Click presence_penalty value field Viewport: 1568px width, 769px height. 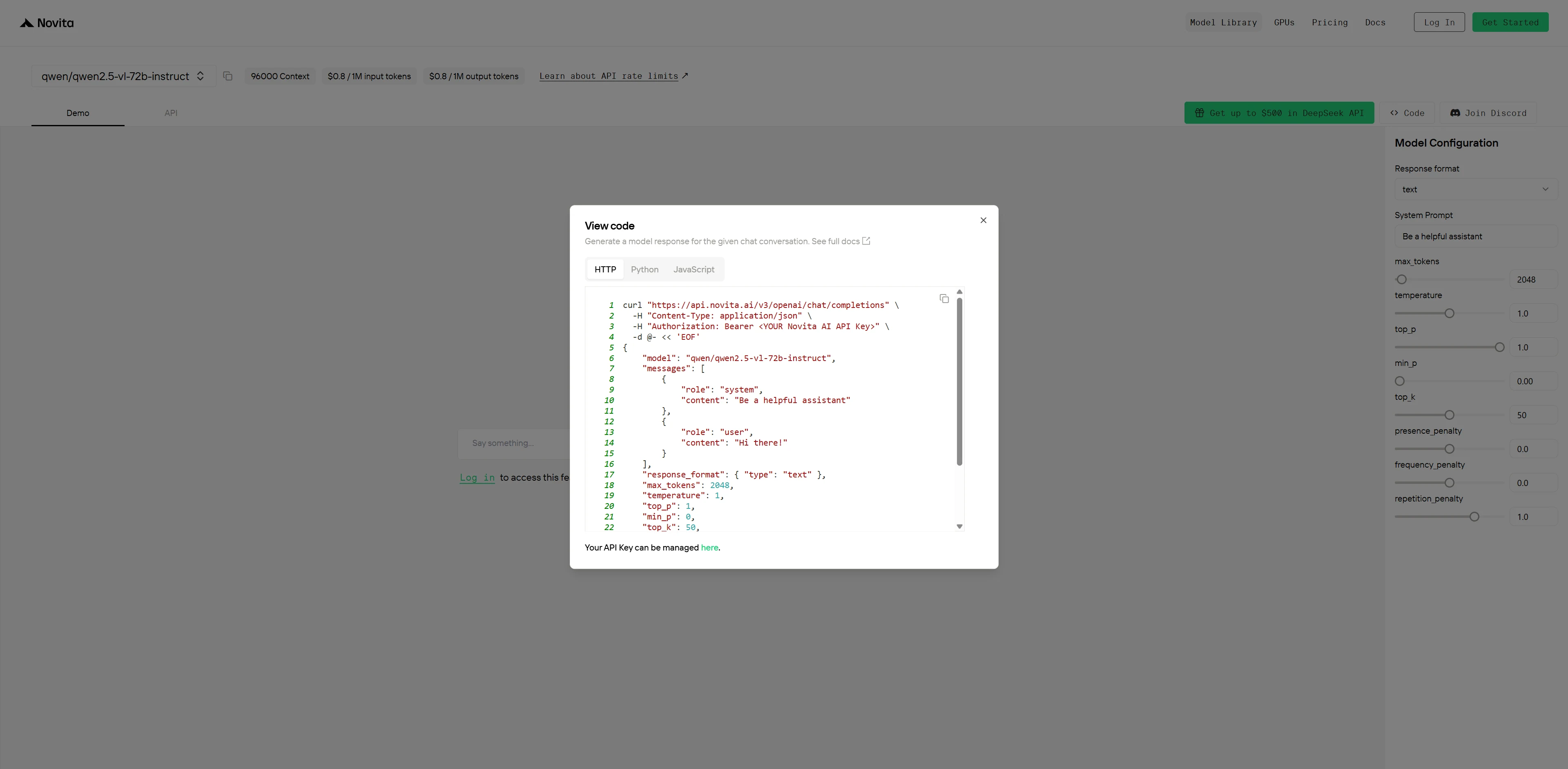coord(1533,449)
